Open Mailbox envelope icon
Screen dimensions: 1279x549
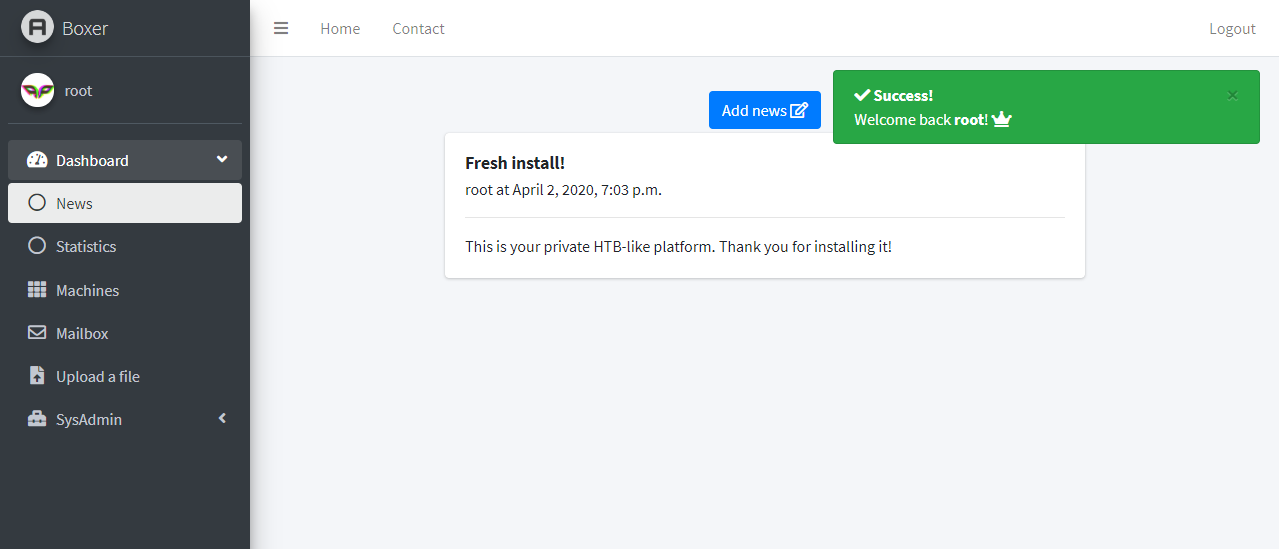37,333
